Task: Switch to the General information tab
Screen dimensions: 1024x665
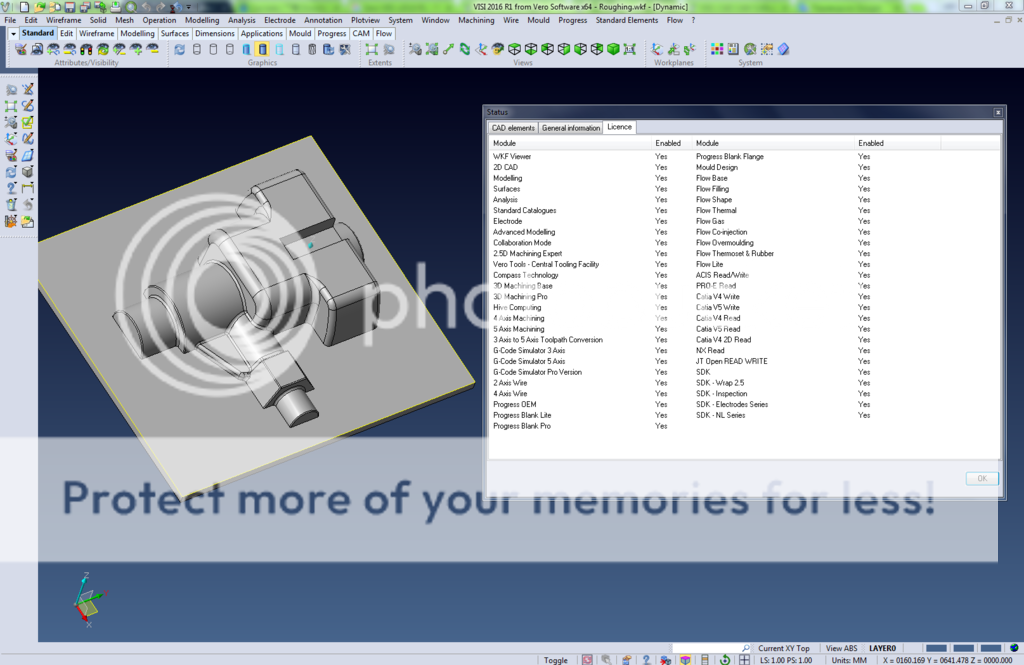Action: click(571, 128)
